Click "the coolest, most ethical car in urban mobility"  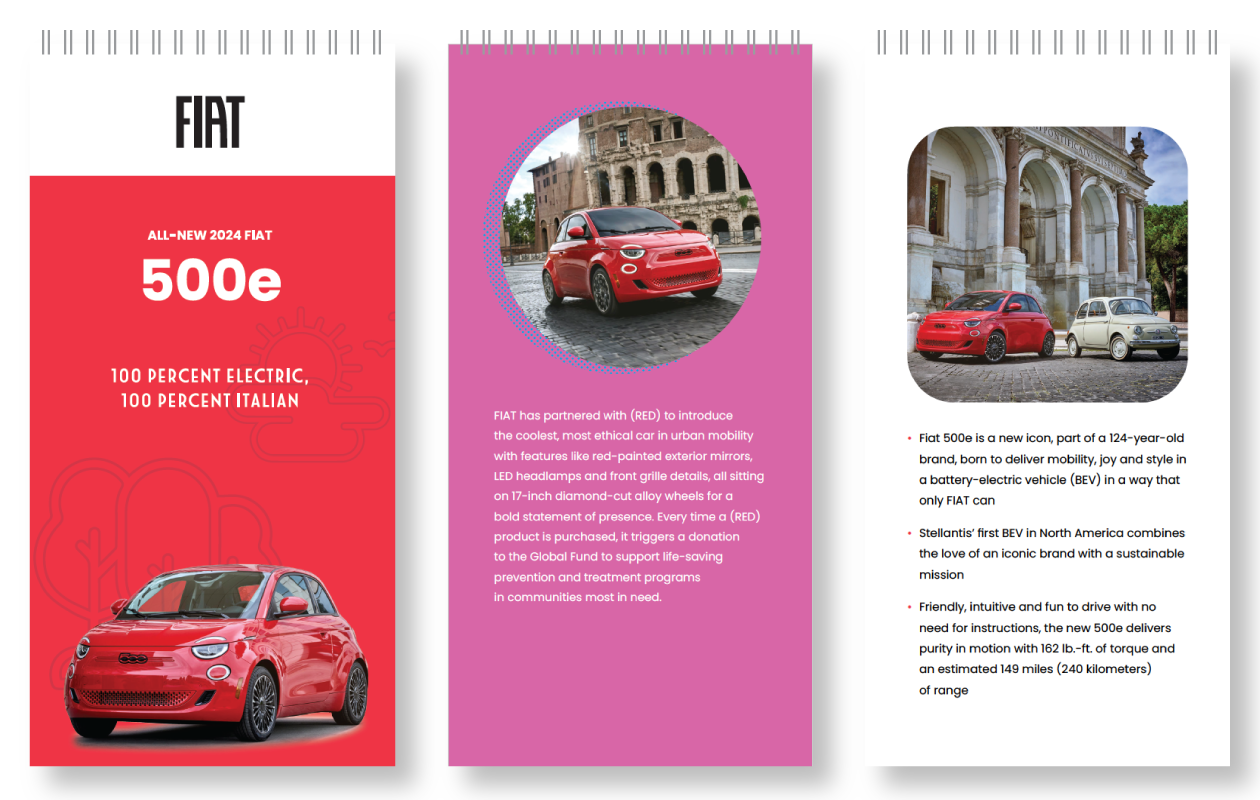click(x=623, y=435)
